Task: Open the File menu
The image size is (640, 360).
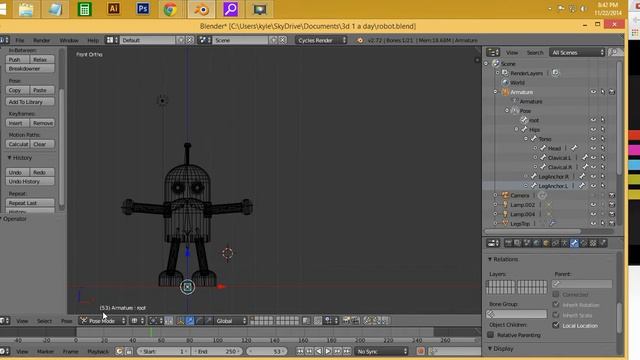Action: click(20, 40)
